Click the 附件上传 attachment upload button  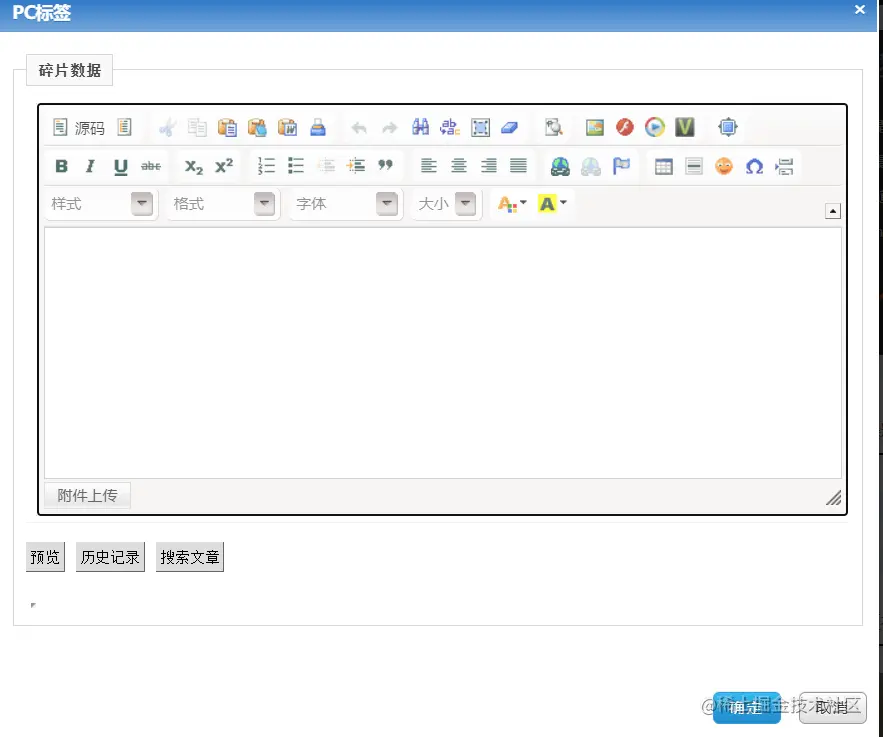pyautogui.click(x=87, y=495)
